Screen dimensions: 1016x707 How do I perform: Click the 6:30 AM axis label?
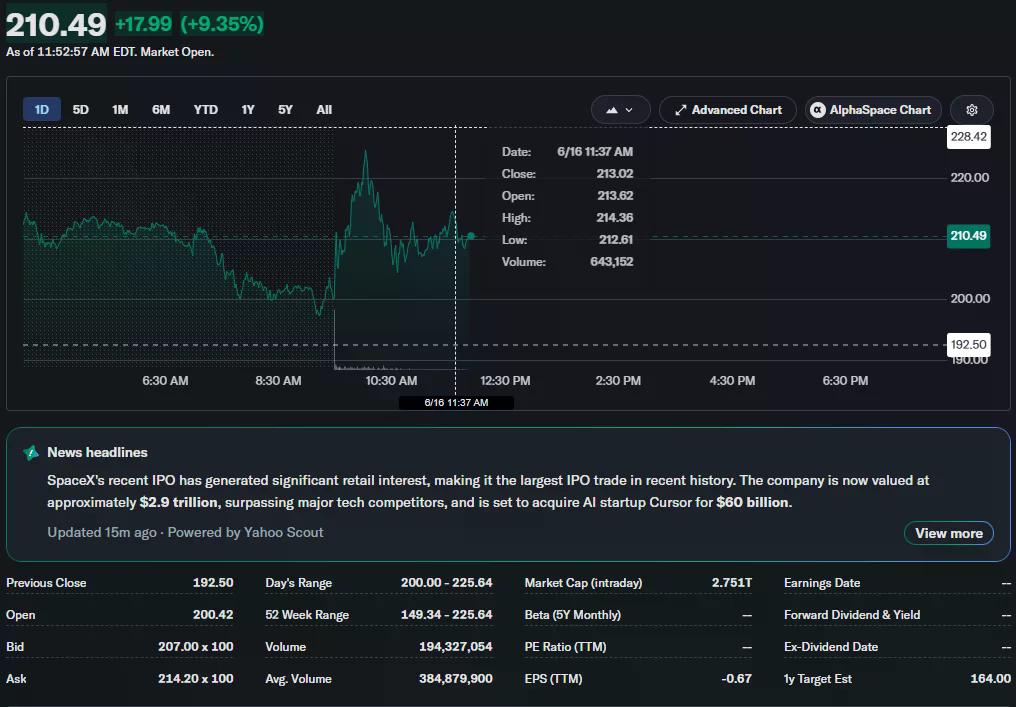pos(165,381)
